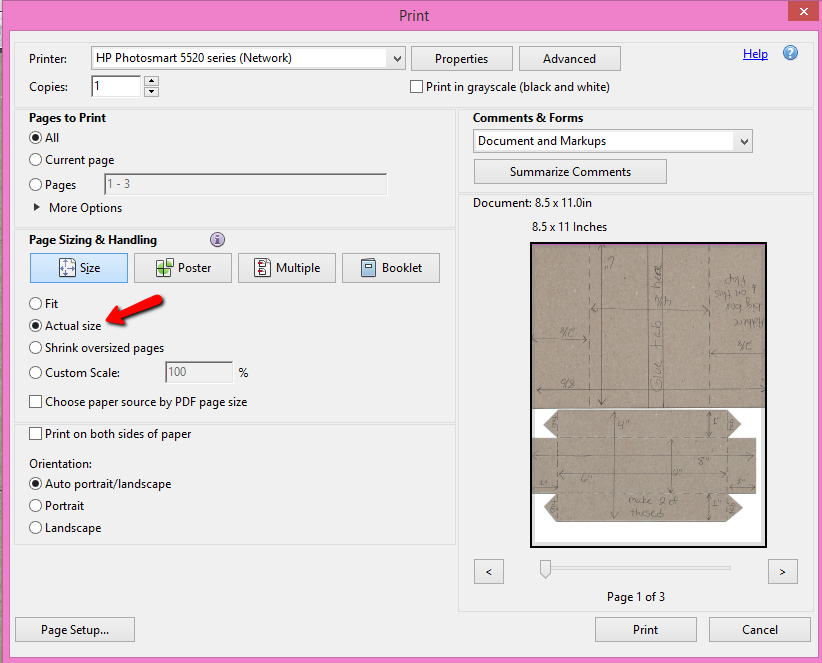Click the blue Help question mark icon
Screen dimensions: 822x663
[790, 54]
